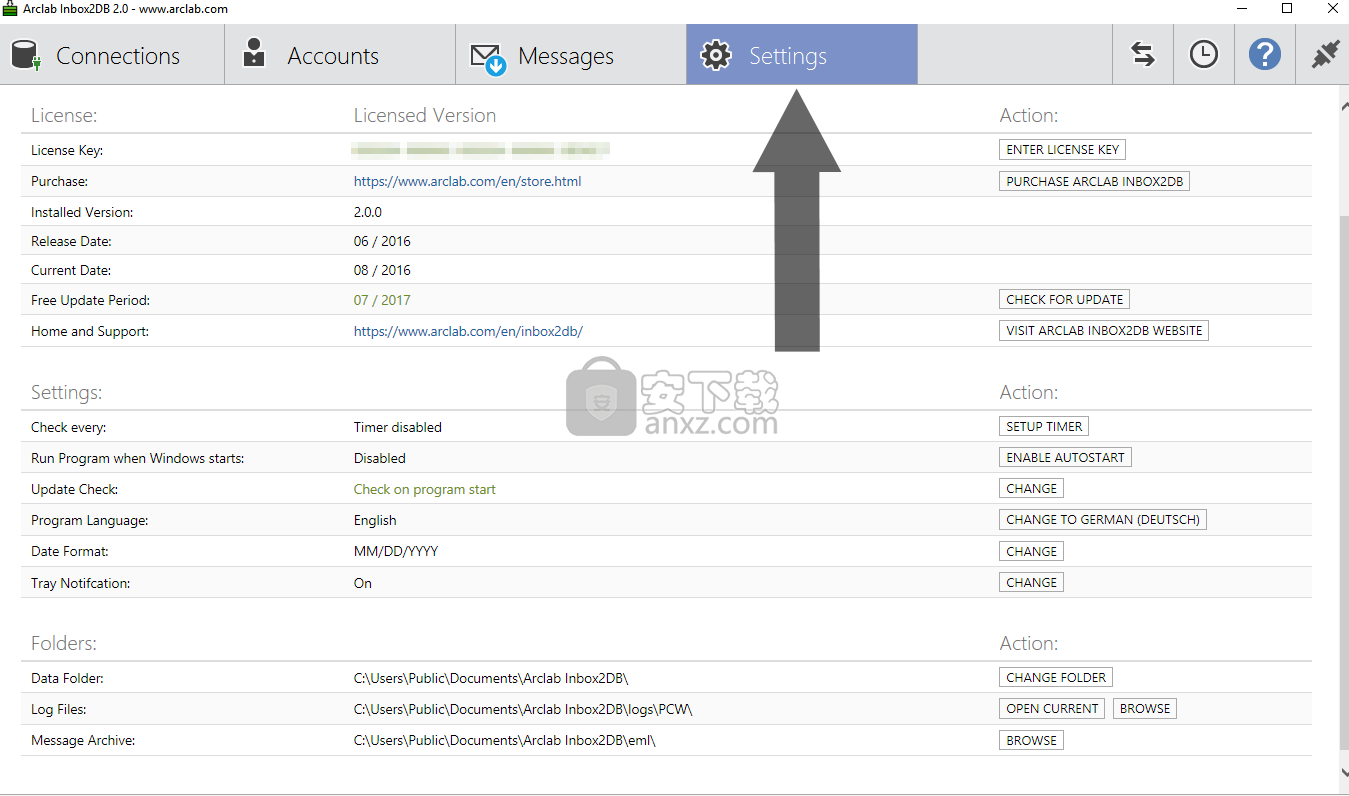Switch to the Accounts tab

[340, 55]
